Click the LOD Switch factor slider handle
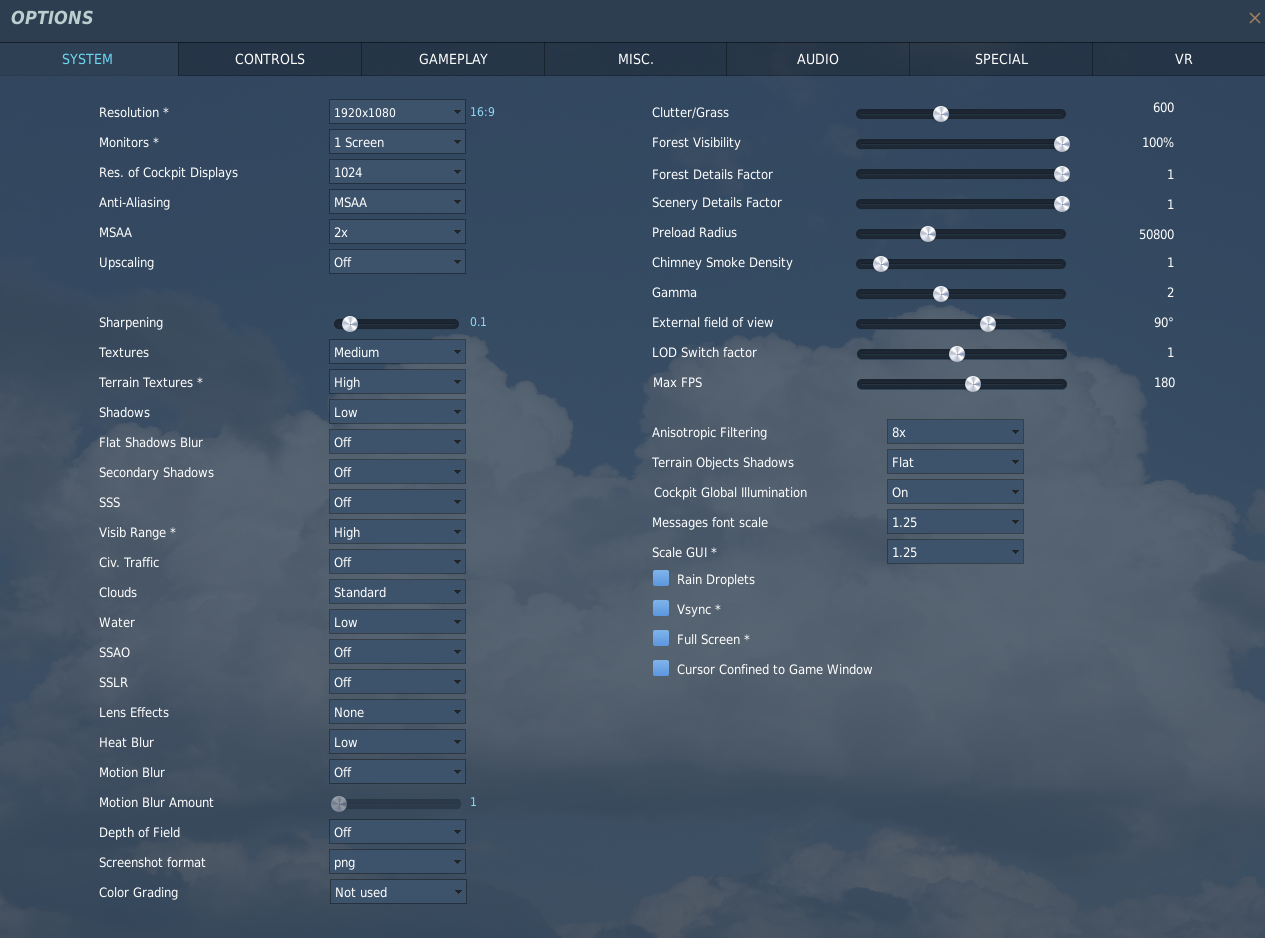The height and width of the screenshot is (938, 1265). tap(957, 354)
